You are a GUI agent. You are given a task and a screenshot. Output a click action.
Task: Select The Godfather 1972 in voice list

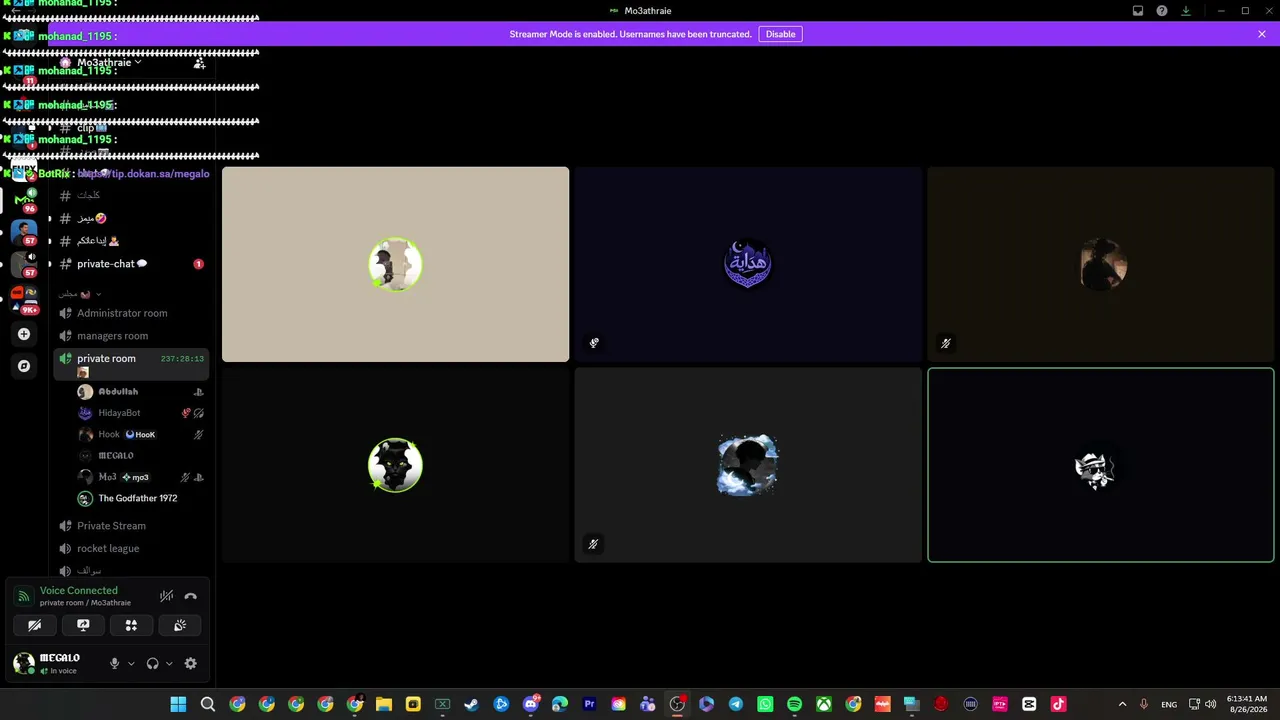coord(139,498)
